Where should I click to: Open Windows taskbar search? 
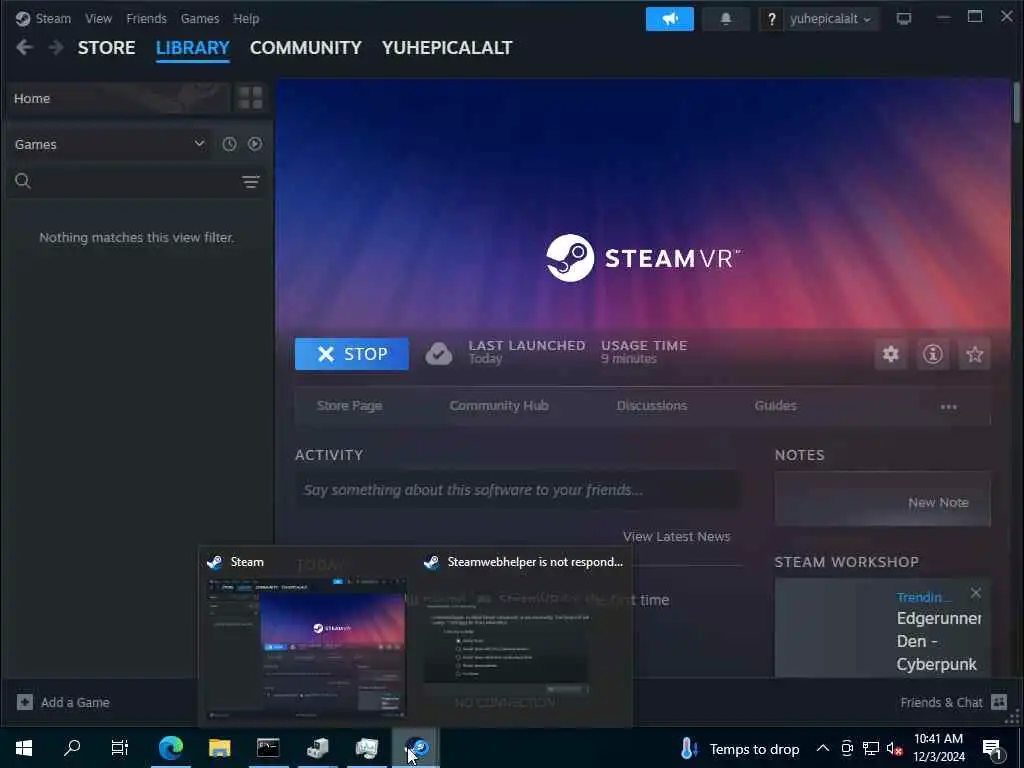(x=72, y=748)
